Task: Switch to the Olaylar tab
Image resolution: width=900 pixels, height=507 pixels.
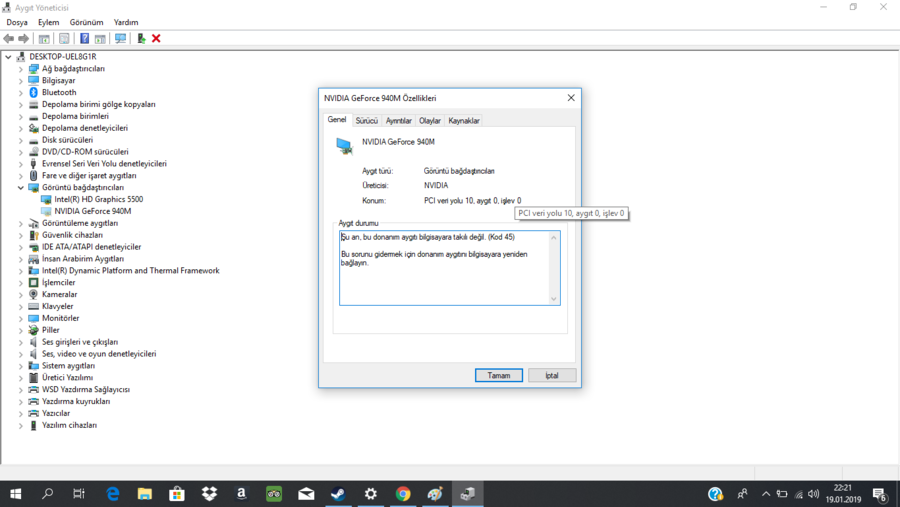Action: pyautogui.click(x=429, y=121)
